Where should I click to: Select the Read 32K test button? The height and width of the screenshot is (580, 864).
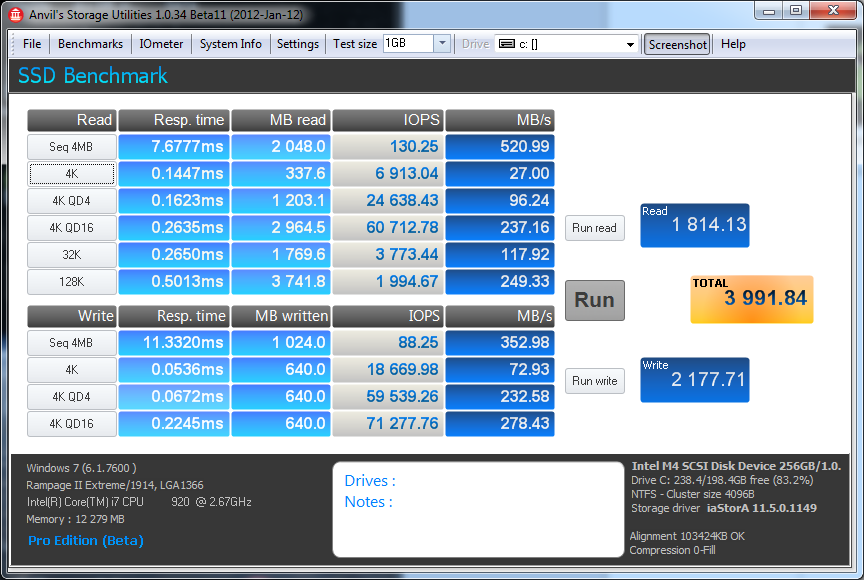click(x=72, y=255)
